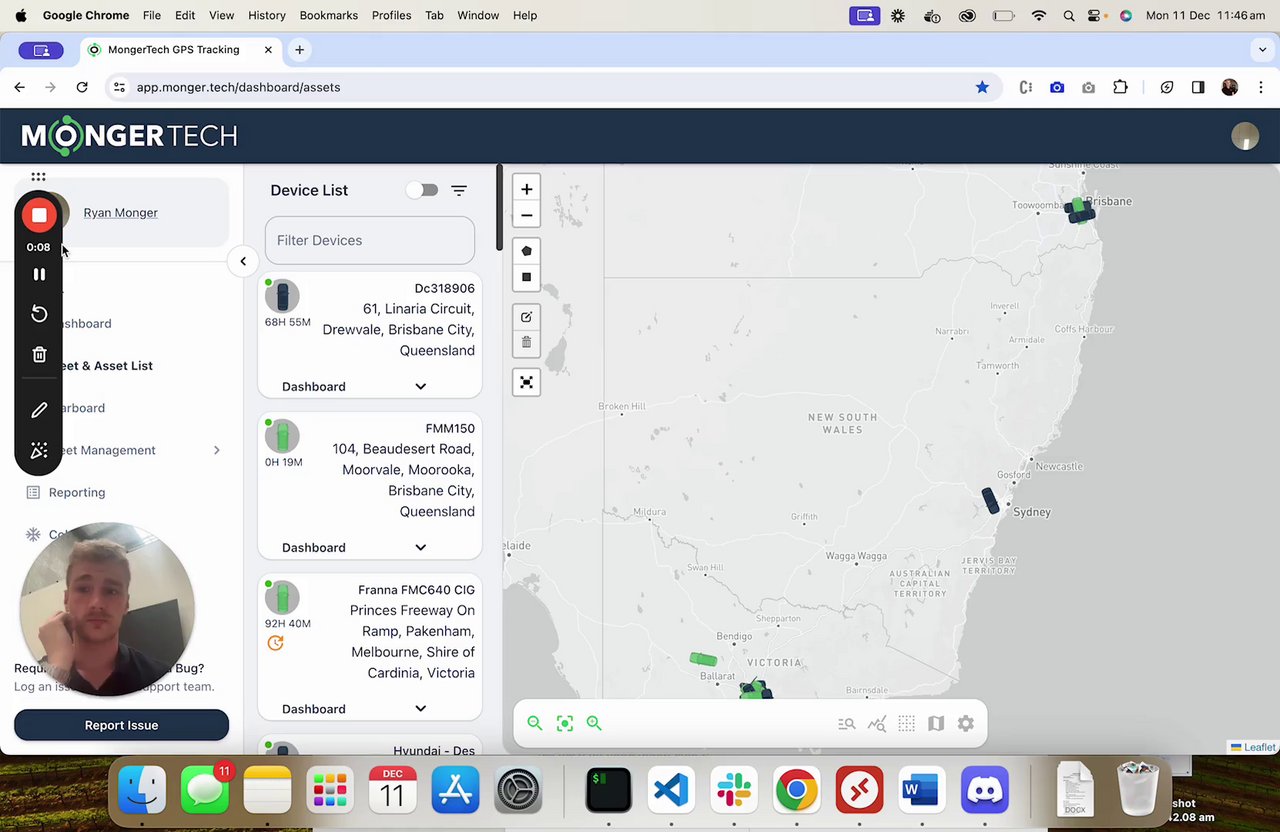Zoom in the map with the plus button
The height and width of the screenshot is (832, 1280).
point(526,189)
